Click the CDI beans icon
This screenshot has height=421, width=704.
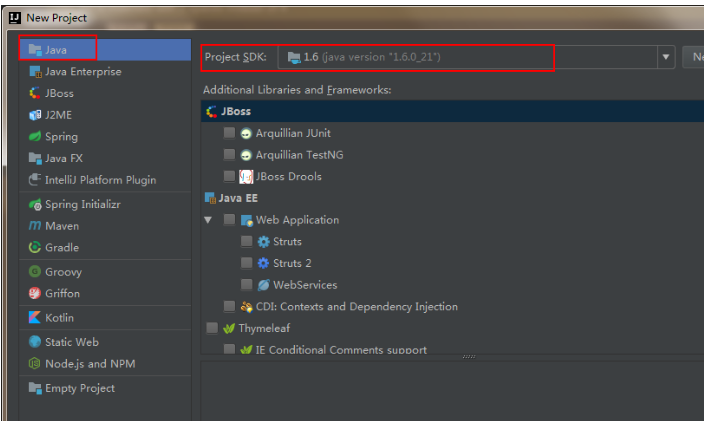[246, 307]
